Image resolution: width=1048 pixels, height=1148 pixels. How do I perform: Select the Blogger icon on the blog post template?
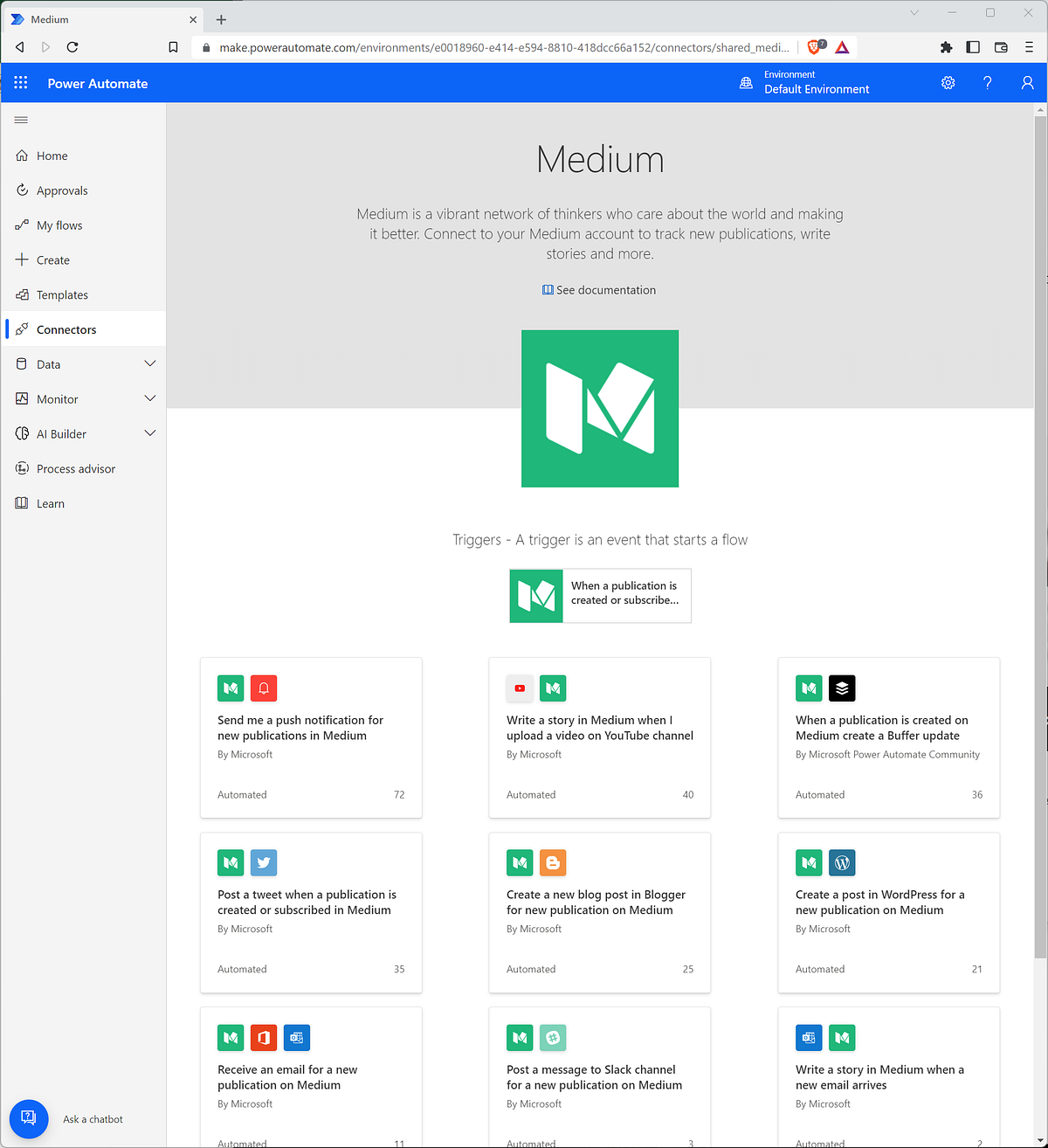[553, 862]
